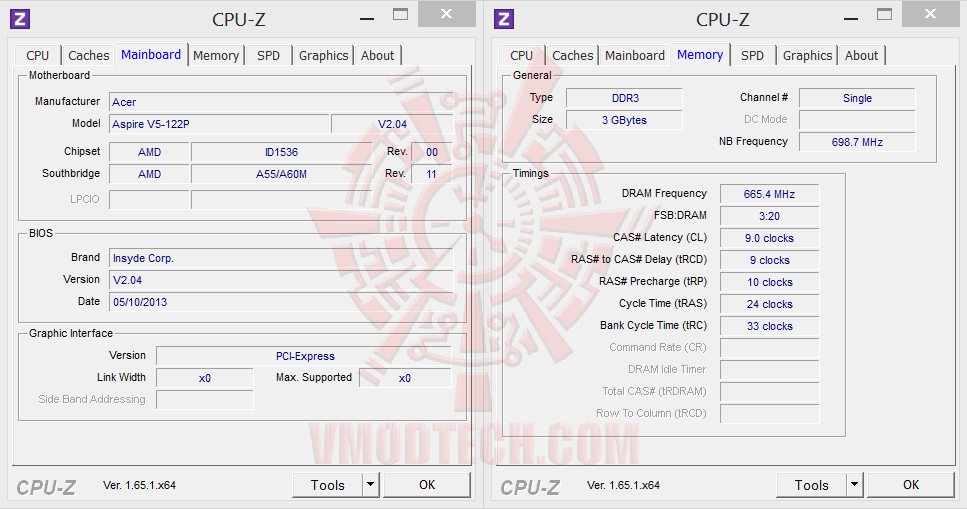The height and width of the screenshot is (509, 967).
Task: Click RAS# Precharge value 10 clocks
Action: click(x=770, y=282)
